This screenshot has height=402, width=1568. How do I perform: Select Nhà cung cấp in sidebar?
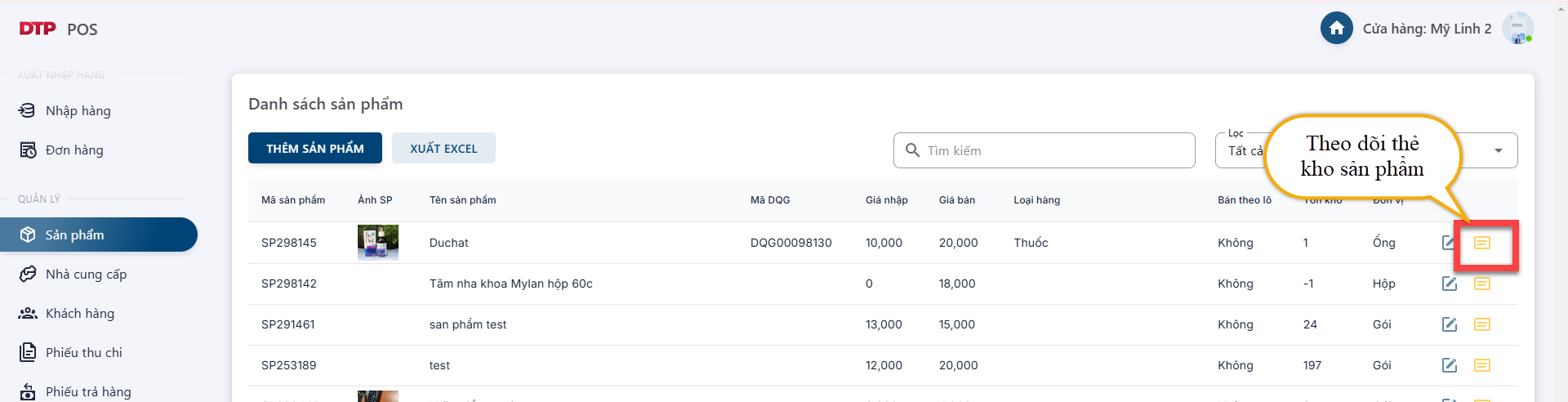(x=86, y=275)
